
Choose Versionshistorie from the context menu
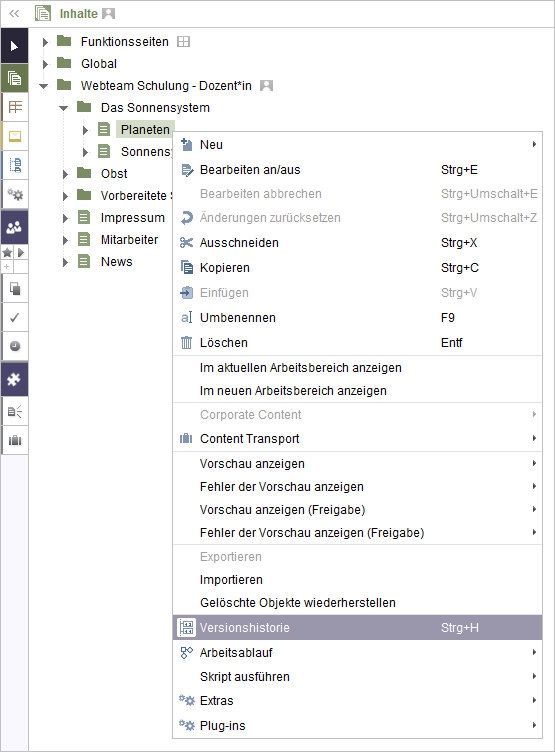click(x=357, y=627)
